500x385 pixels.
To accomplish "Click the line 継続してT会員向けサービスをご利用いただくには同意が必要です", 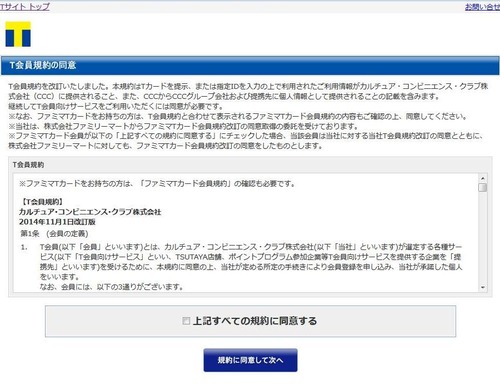I will coord(116,106).
